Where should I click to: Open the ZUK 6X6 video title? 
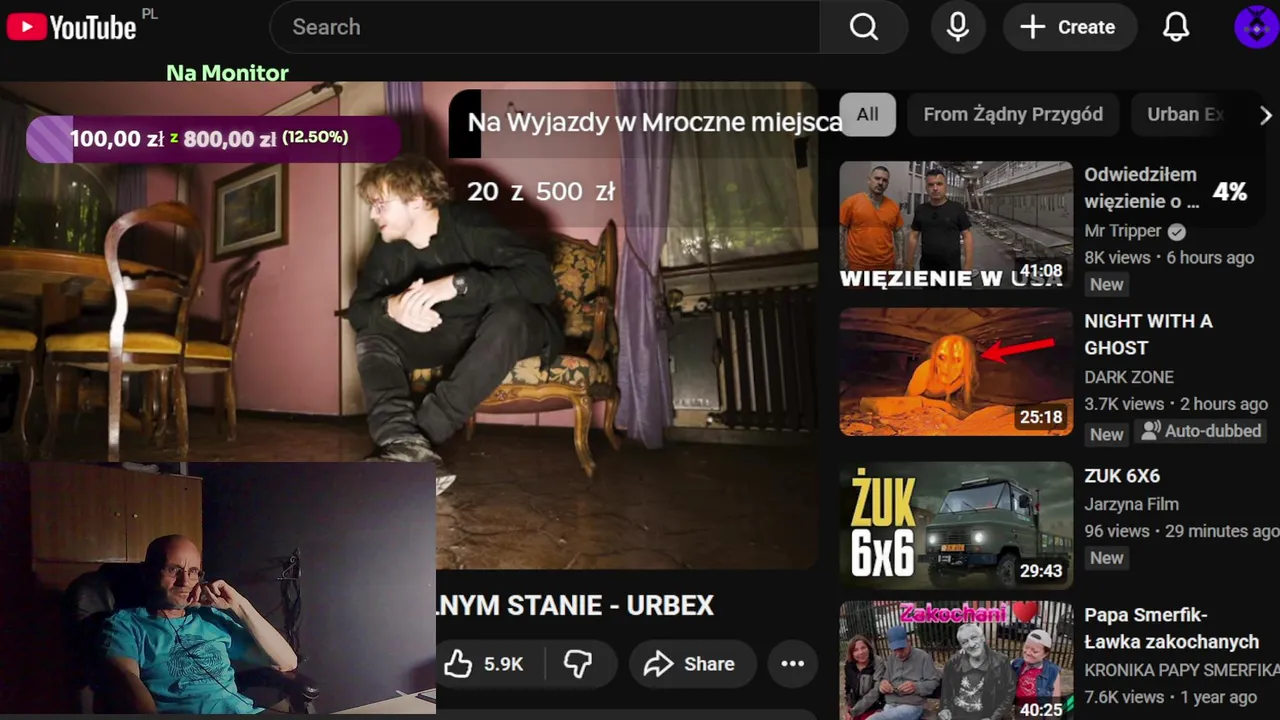1122,476
